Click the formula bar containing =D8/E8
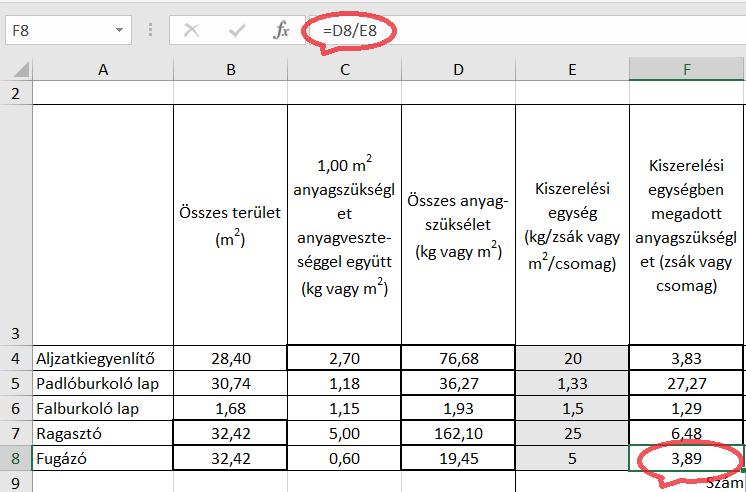 pyautogui.click(x=526, y=30)
